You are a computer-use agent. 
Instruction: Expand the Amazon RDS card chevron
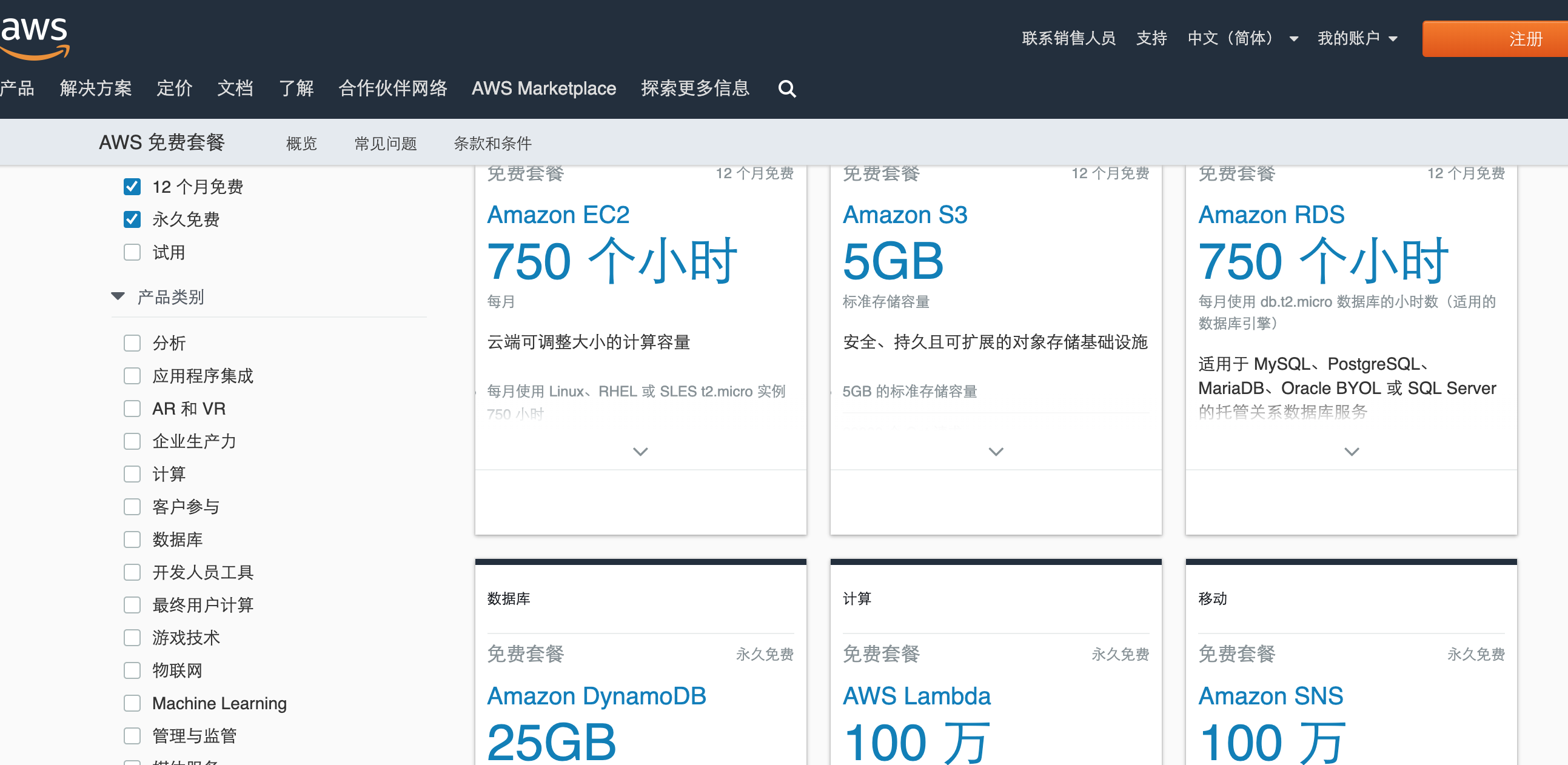point(1351,452)
